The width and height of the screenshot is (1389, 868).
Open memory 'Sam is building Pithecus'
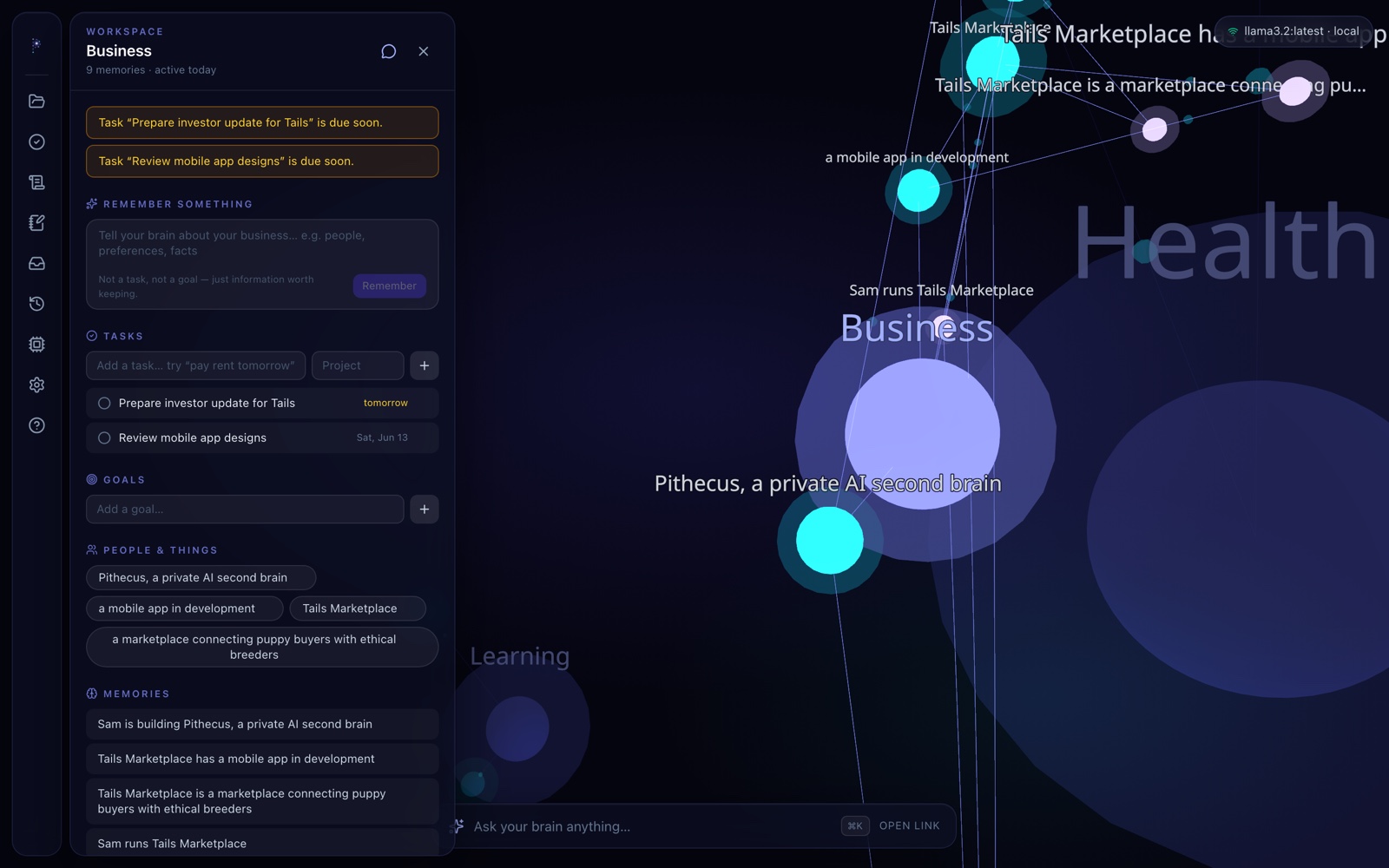coord(262,724)
